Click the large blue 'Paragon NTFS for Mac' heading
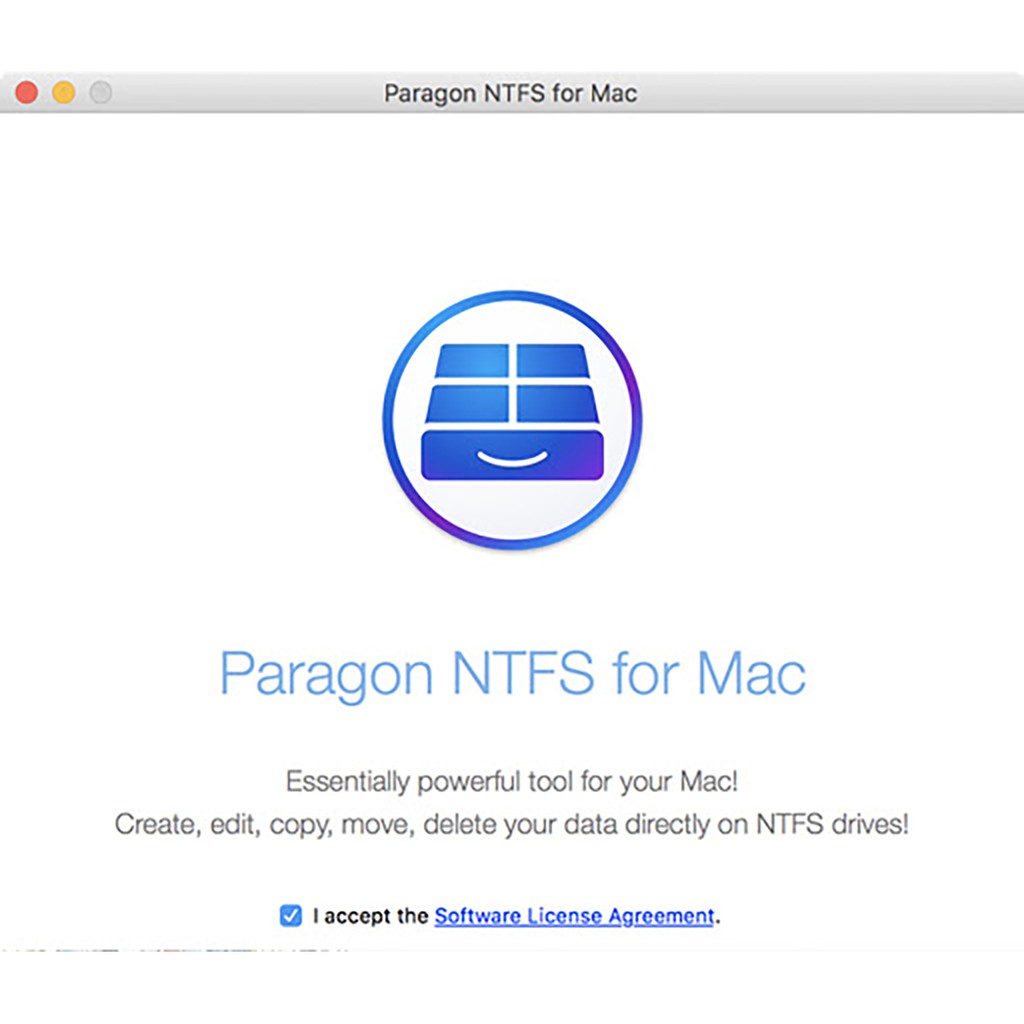Image resolution: width=1024 pixels, height=1024 pixels. pyautogui.click(x=513, y=676)
